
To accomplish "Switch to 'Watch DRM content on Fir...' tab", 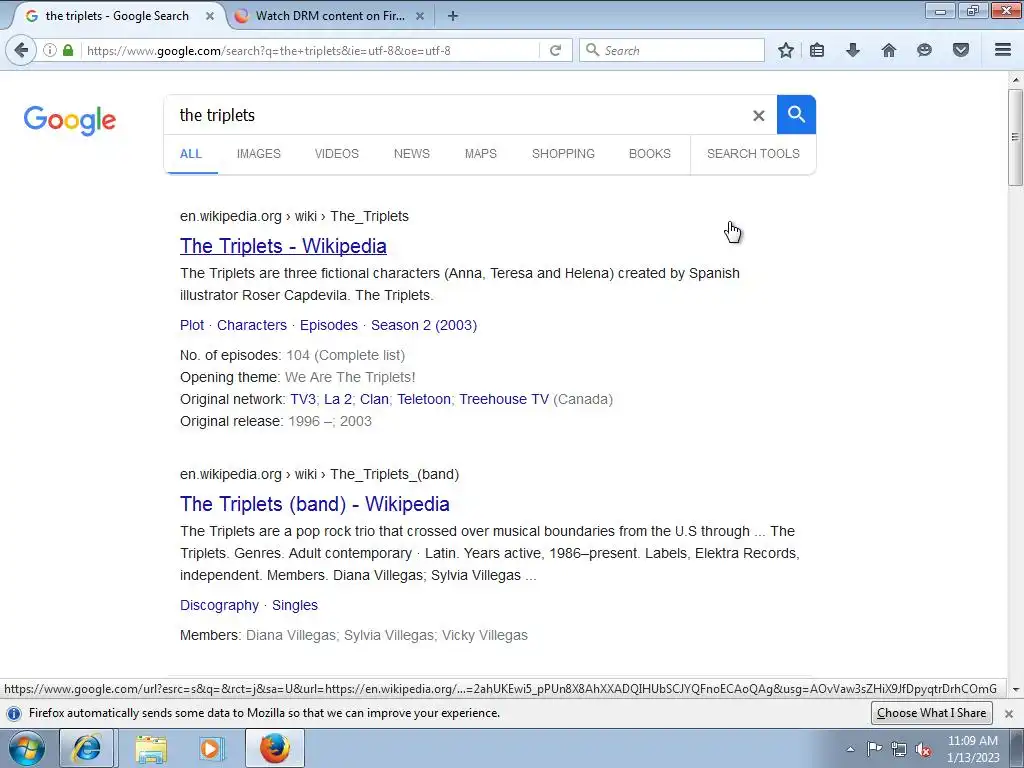I will (330, 16).
